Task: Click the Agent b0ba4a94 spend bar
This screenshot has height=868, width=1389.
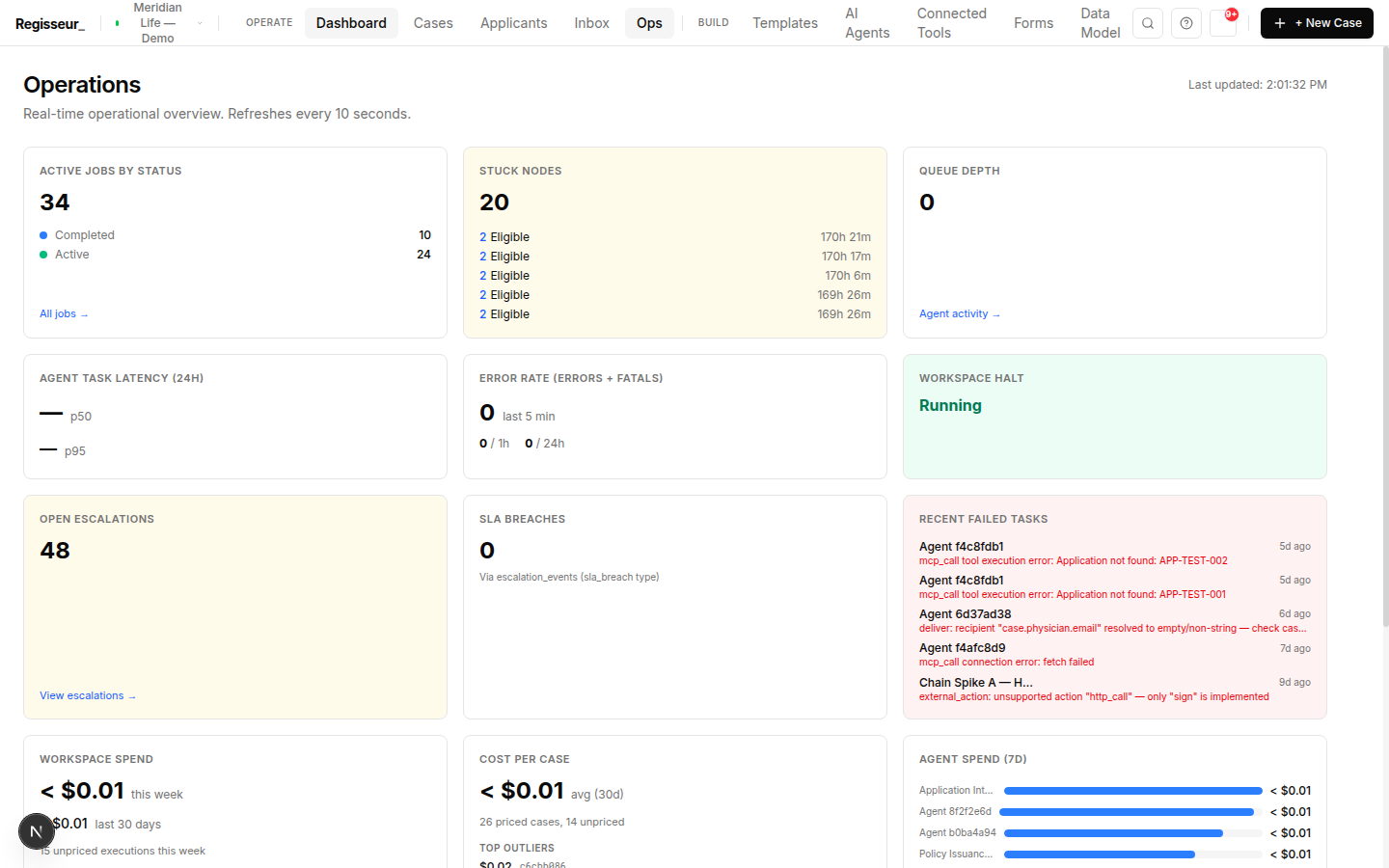Action: pyautogui.click(x=1132, y=833)
